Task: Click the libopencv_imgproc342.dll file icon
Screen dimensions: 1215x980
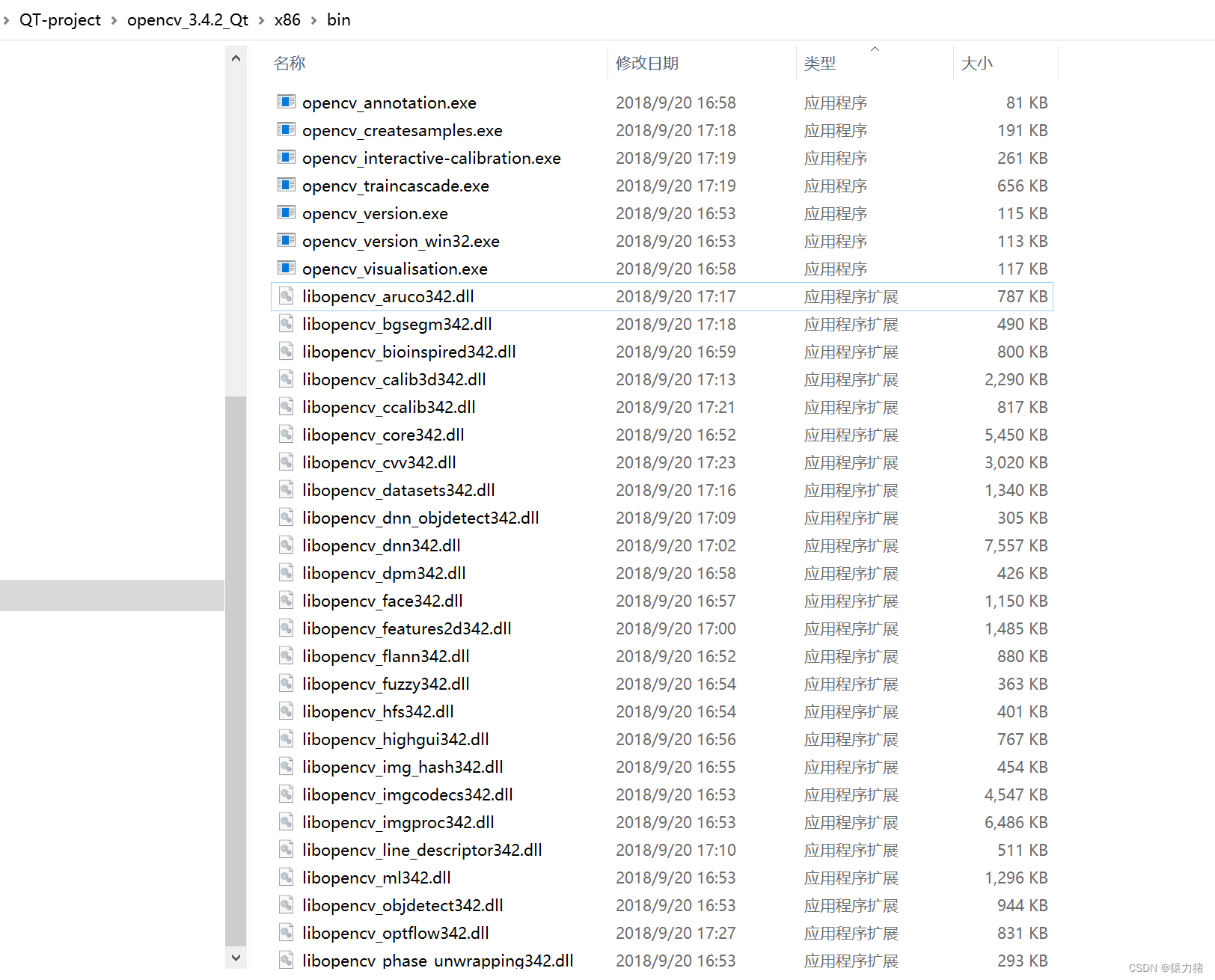Action: [287, 822]
